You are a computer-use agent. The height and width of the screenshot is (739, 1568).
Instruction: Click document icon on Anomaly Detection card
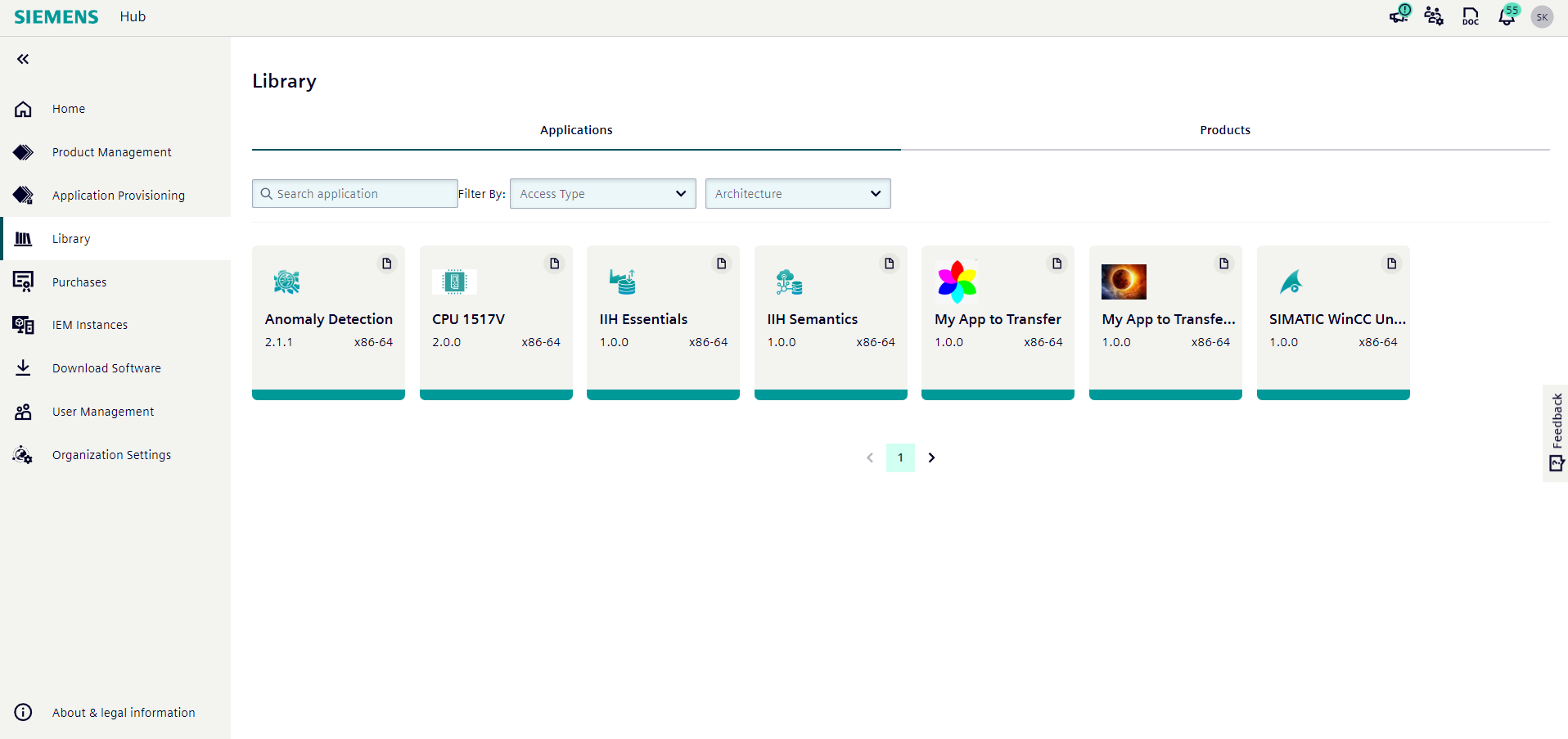point(387,264)
